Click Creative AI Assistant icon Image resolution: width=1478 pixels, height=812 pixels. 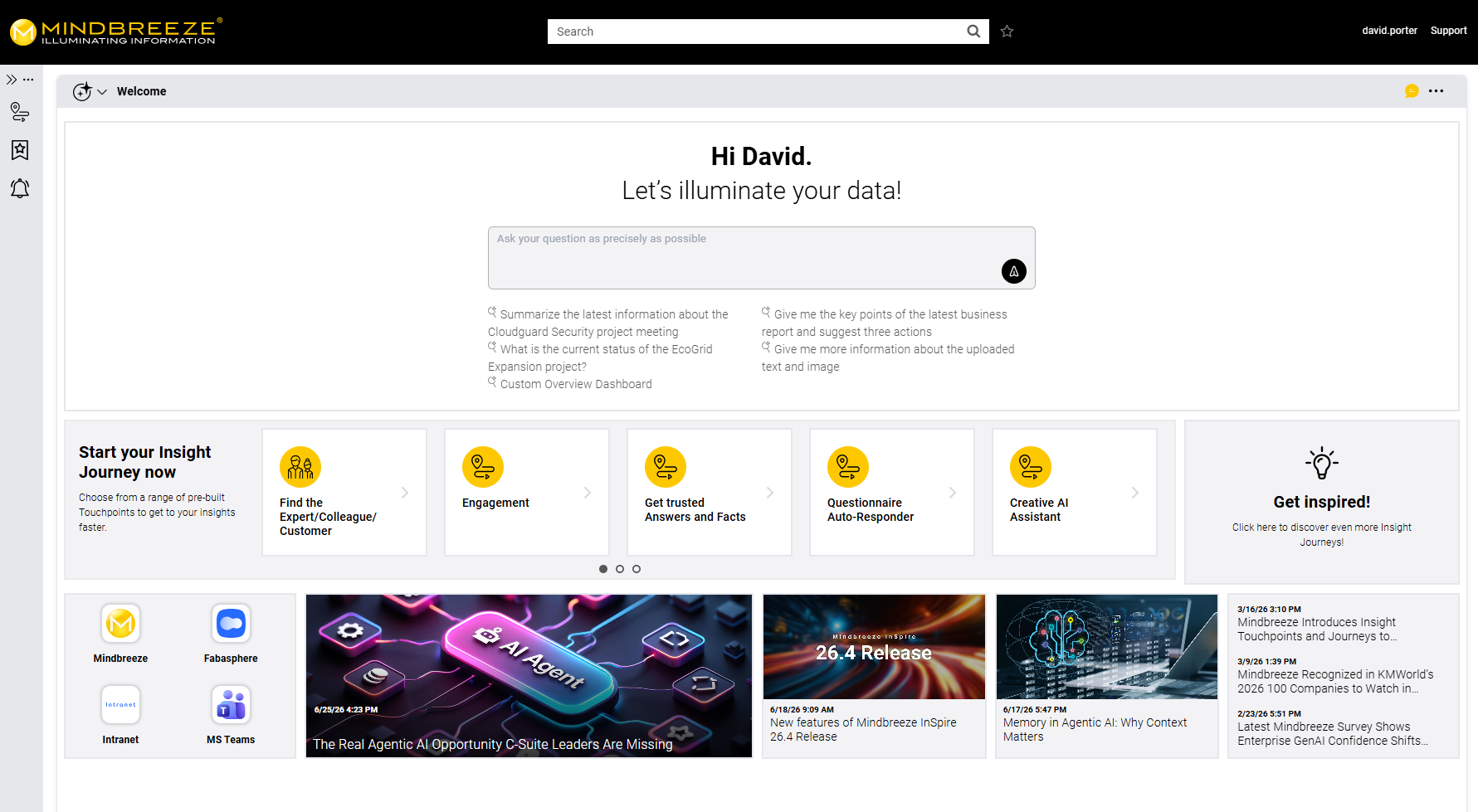[1031, 467]
